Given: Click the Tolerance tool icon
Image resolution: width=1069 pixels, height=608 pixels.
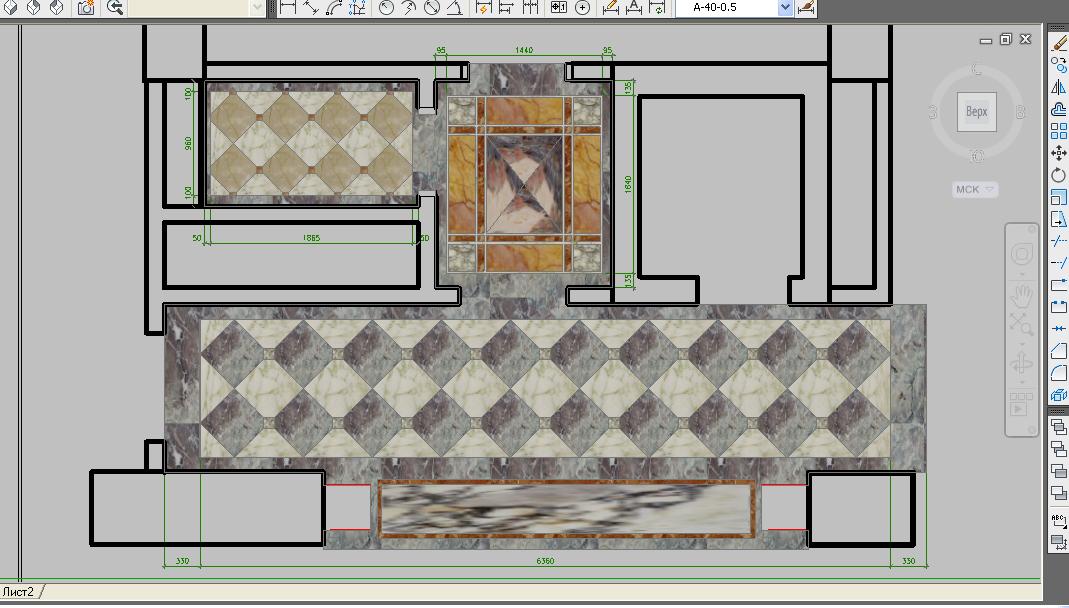Looking at the screenshot, I should 559,7.
